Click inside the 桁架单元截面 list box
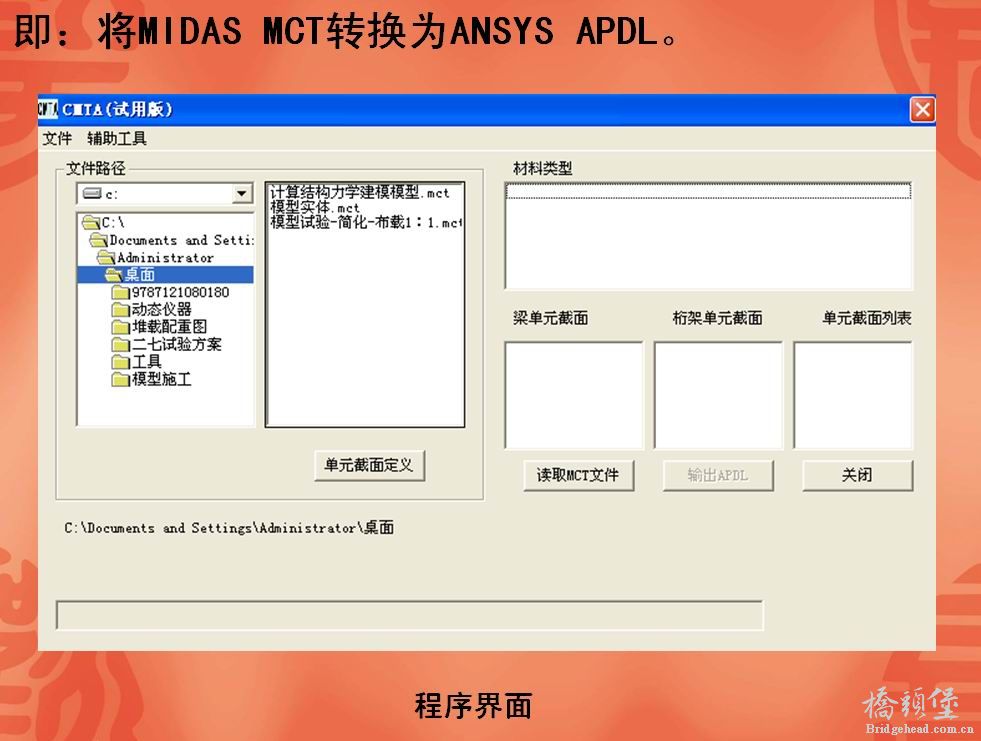 click(718, 396)
